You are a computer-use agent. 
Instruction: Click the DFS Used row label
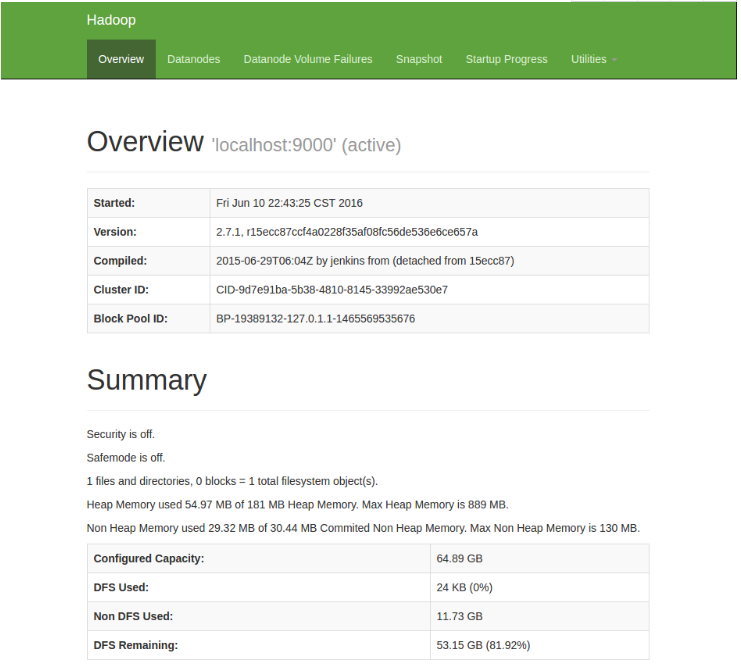[x=121, y=587]
